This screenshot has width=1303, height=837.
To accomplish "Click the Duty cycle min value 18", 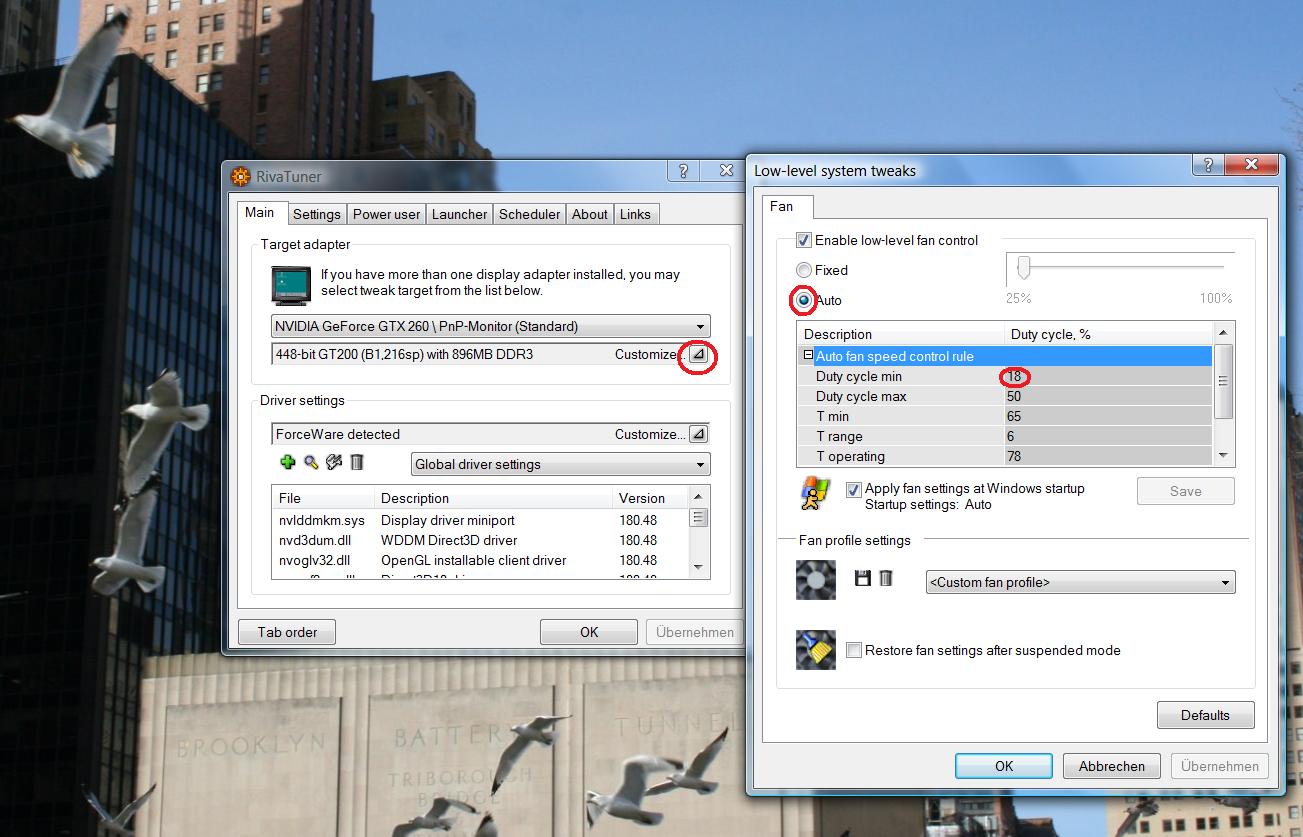I will point(1015,376).
